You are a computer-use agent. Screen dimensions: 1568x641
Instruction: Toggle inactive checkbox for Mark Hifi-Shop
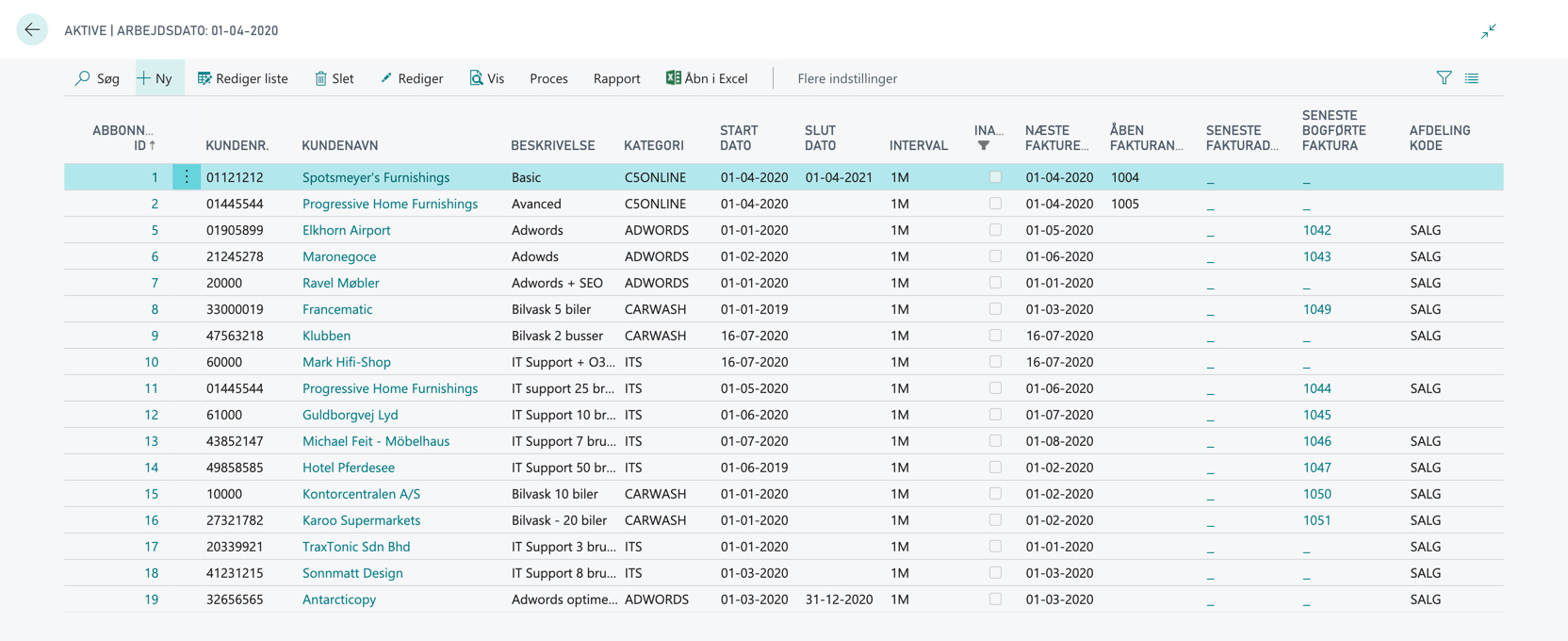tap(995, 362)
